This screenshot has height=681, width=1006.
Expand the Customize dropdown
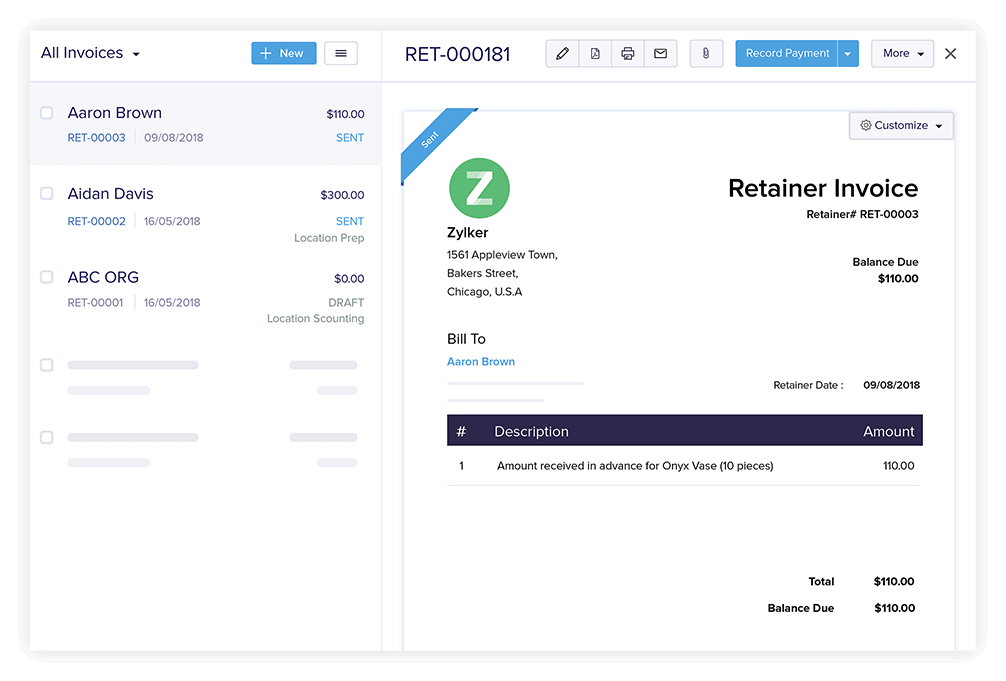(938, 125)
